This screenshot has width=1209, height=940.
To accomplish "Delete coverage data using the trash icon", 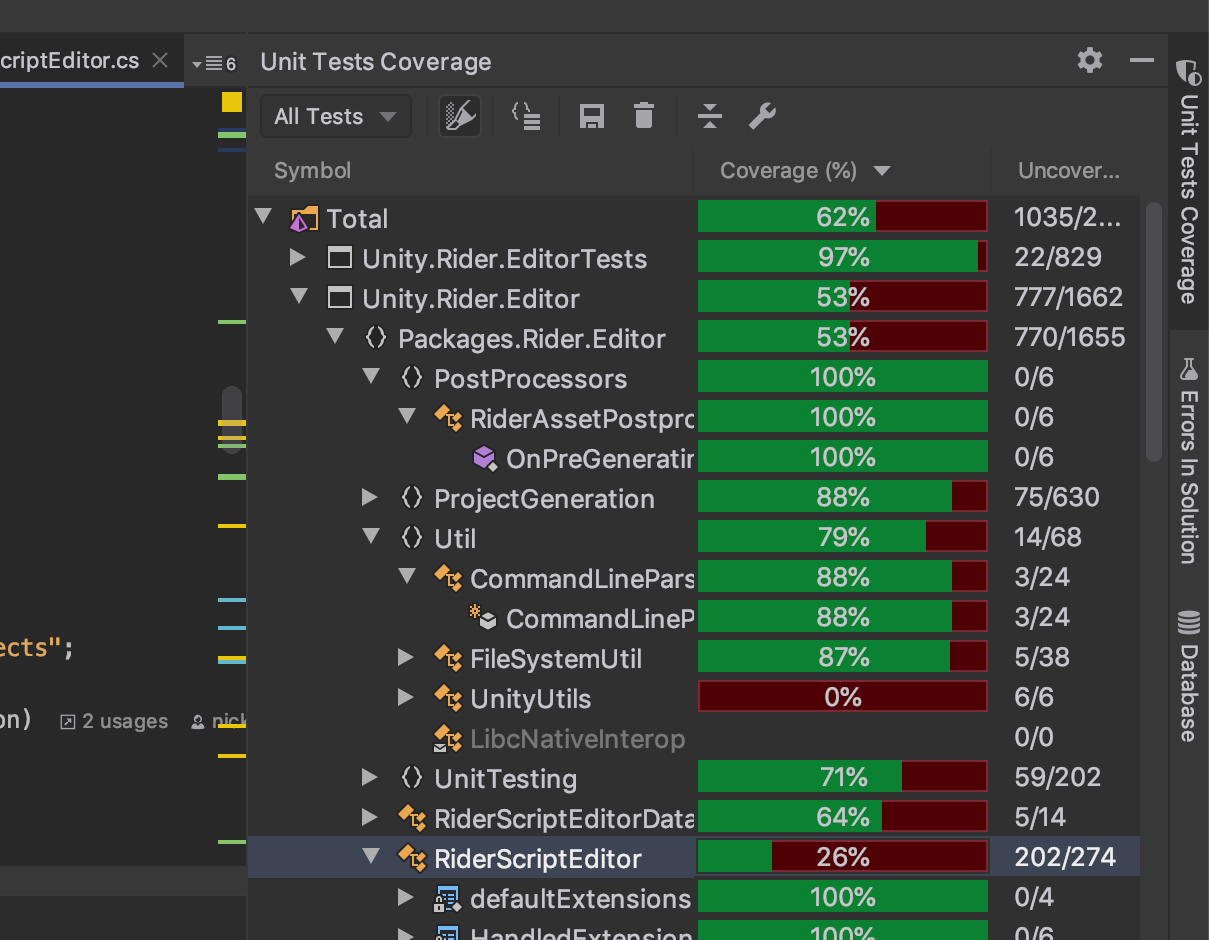I will tap(644, 116).
